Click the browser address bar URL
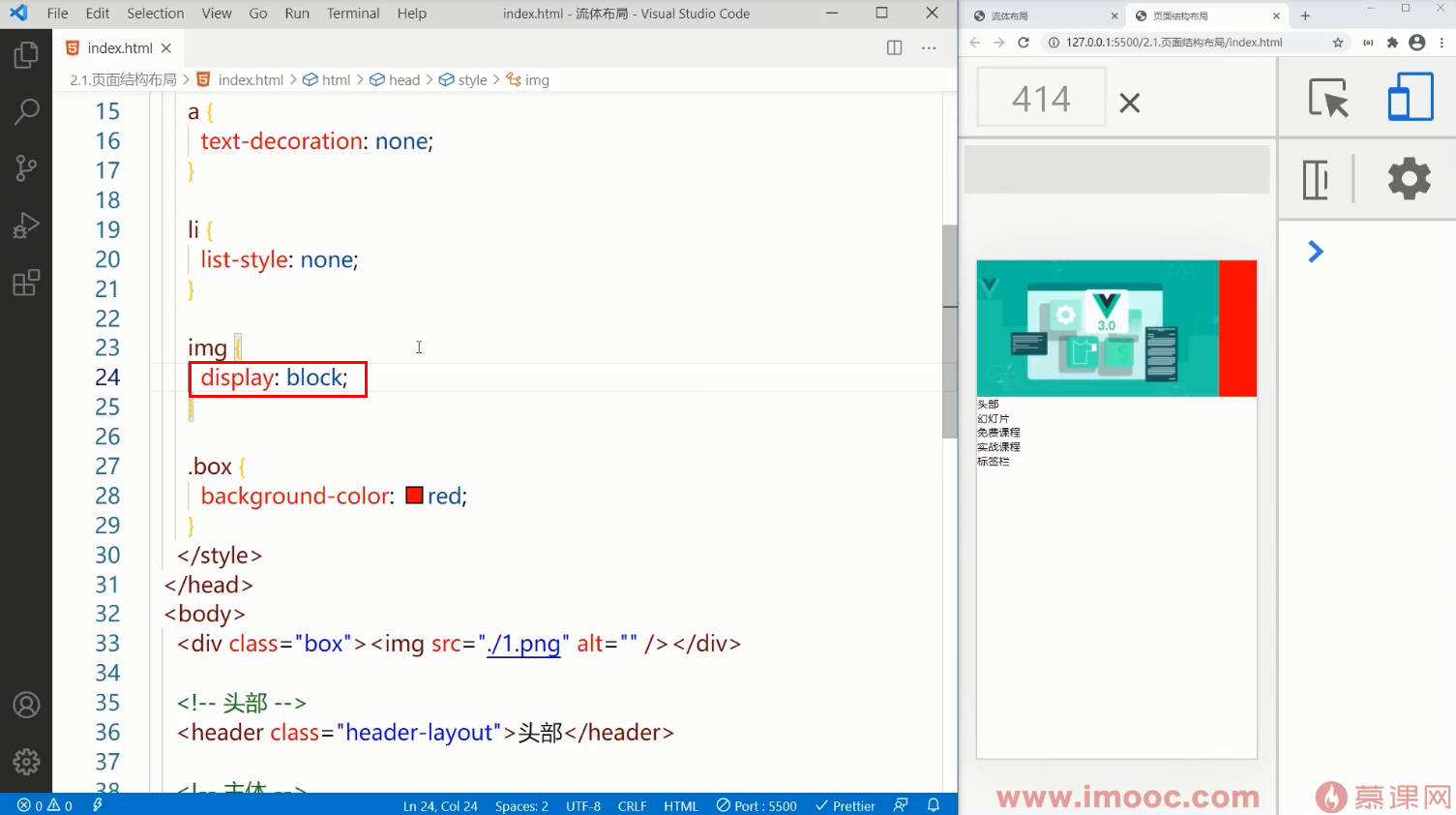Image resolution: width=1456 pixels, height=815 pixels. click(1174, 43)
